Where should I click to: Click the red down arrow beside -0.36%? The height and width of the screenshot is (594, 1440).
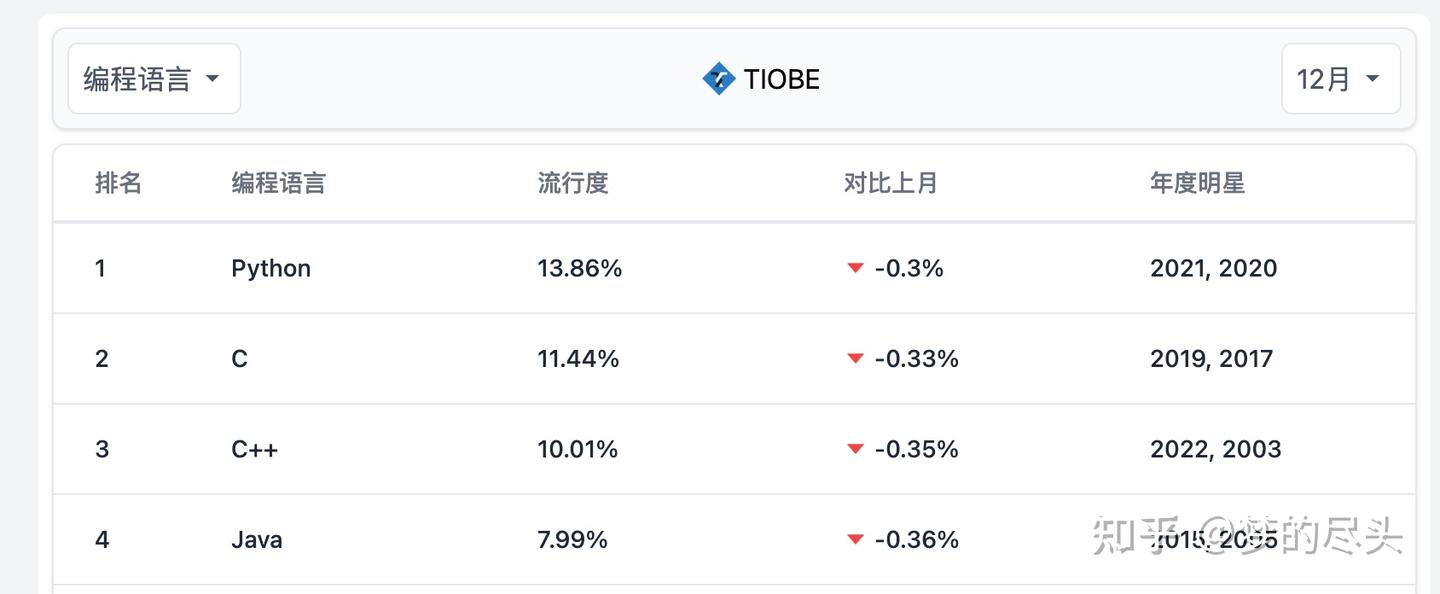click(855, 540)
